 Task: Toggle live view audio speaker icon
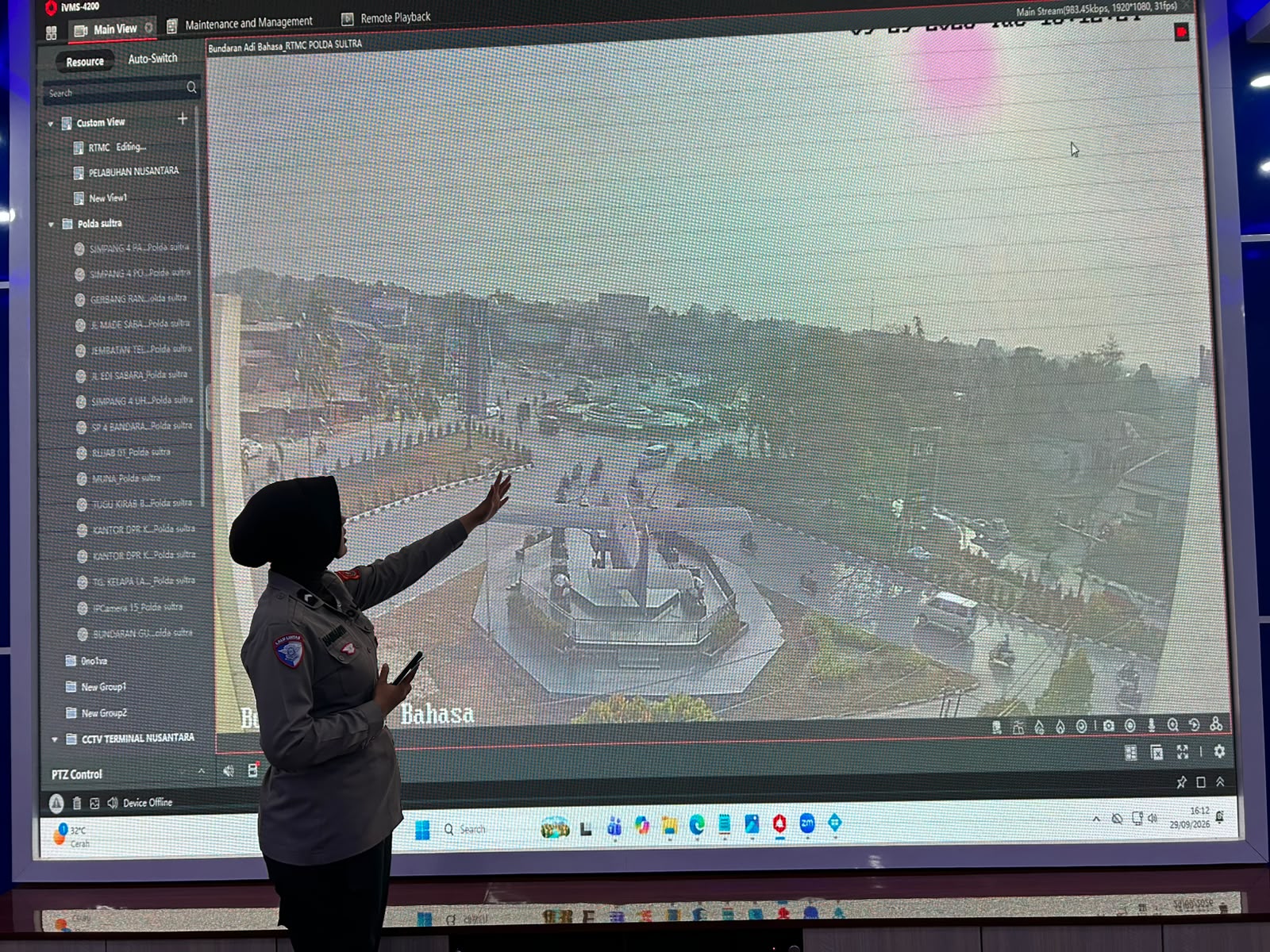(229, 771)
